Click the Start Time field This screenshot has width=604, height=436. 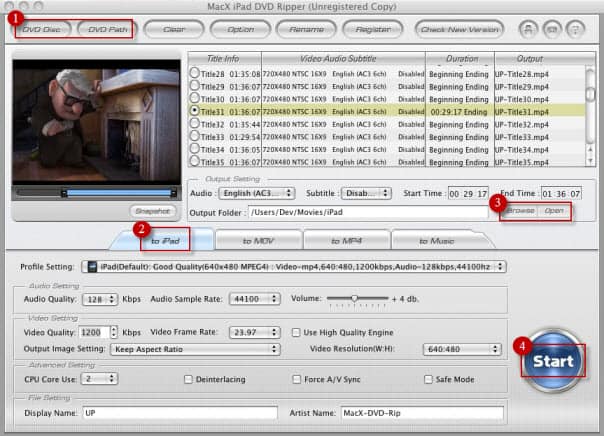468,193
